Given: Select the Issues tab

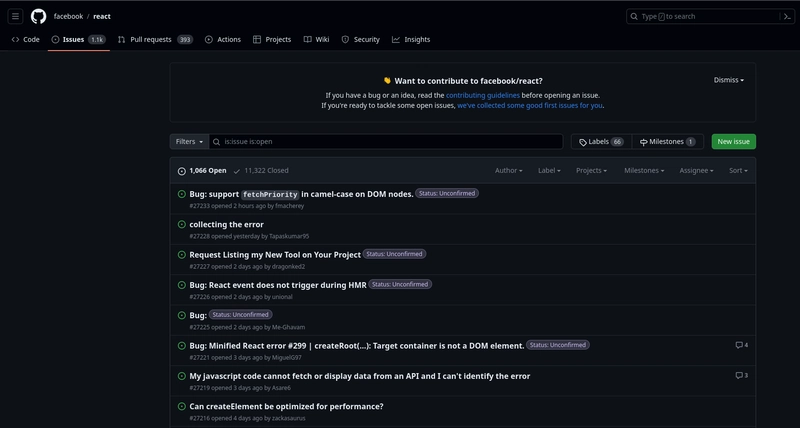Looking at the screenshot, I should (79, 39).
